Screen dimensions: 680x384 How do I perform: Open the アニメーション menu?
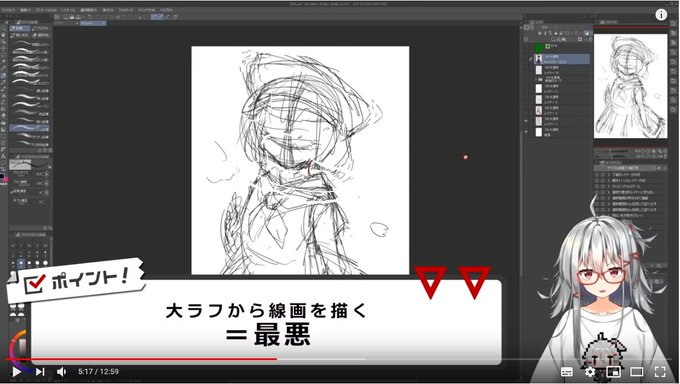46,10
